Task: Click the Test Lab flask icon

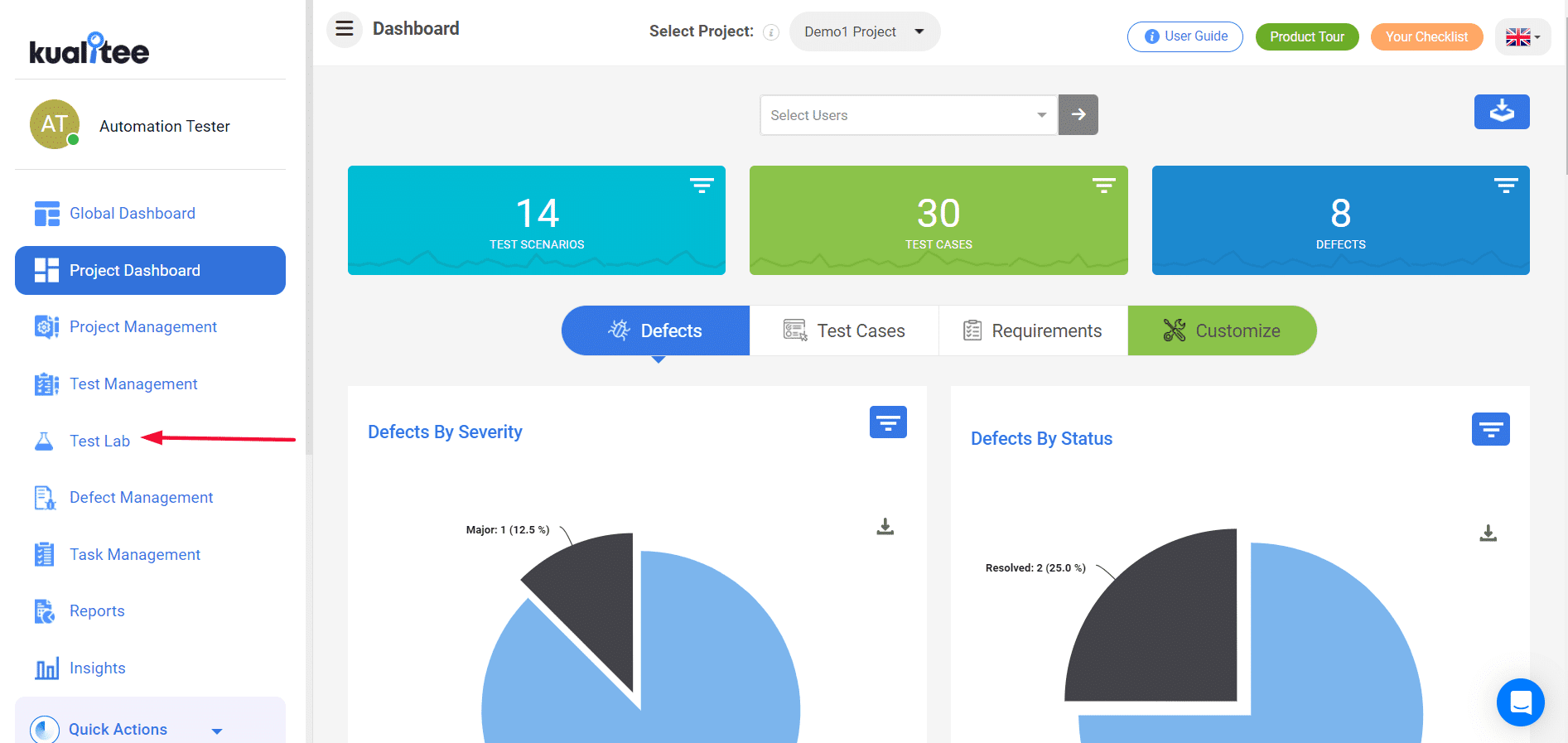Action: click(x=44, y=441)
